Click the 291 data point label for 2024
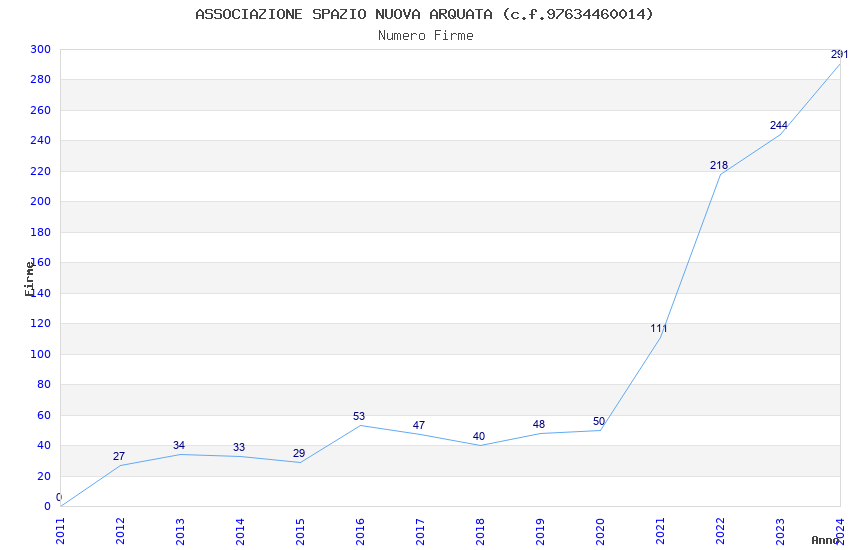Screen dimensions: 850x550 840,54
